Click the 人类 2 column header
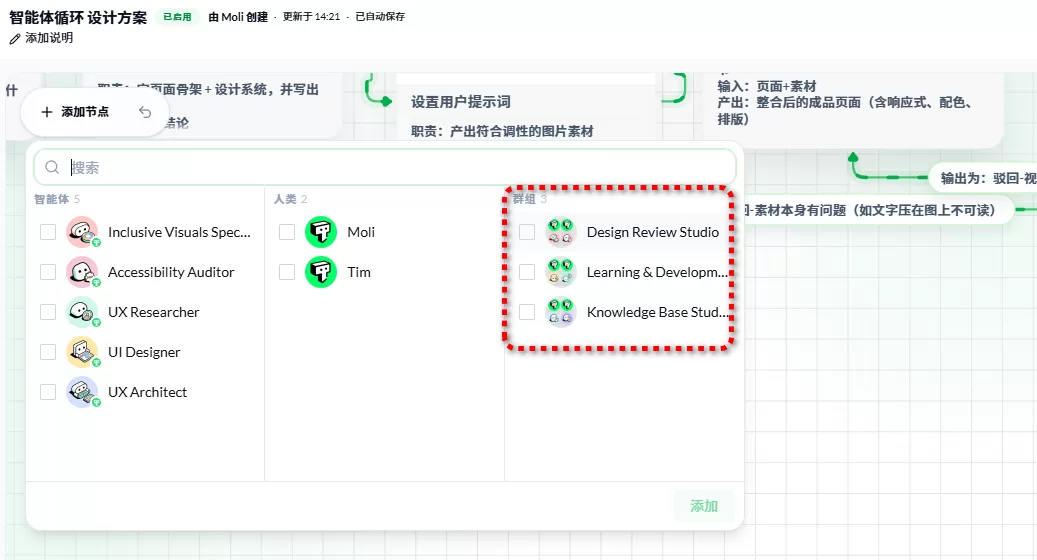This screenshot has height=560, width=1037. click(x=290, y=199)
